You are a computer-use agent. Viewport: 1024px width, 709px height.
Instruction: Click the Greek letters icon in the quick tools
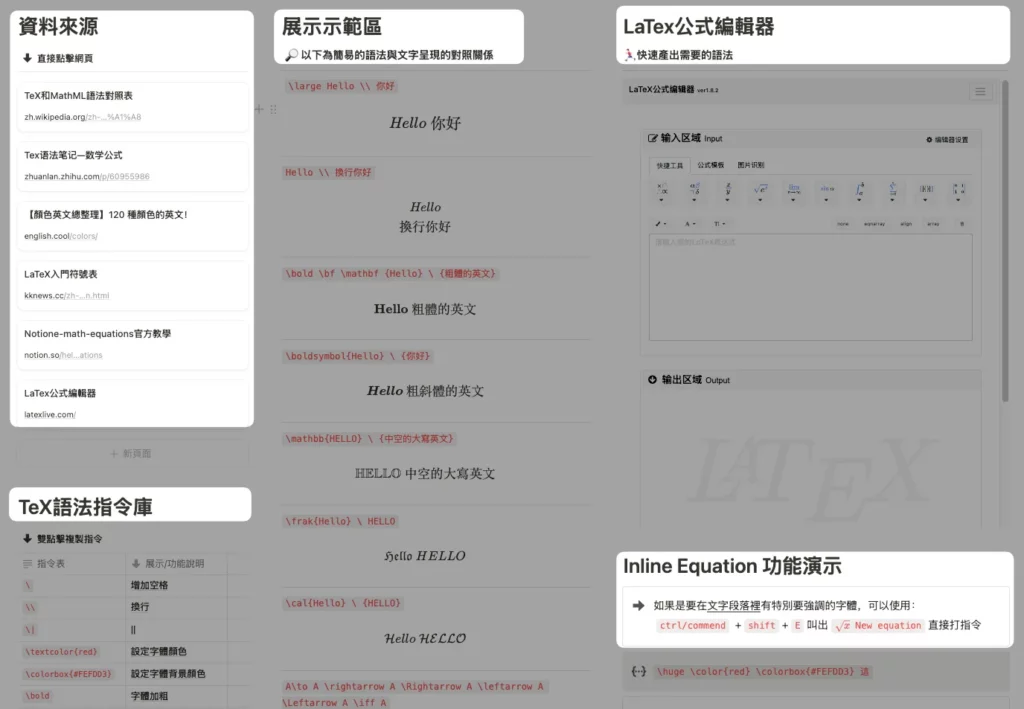click(693, 190)
